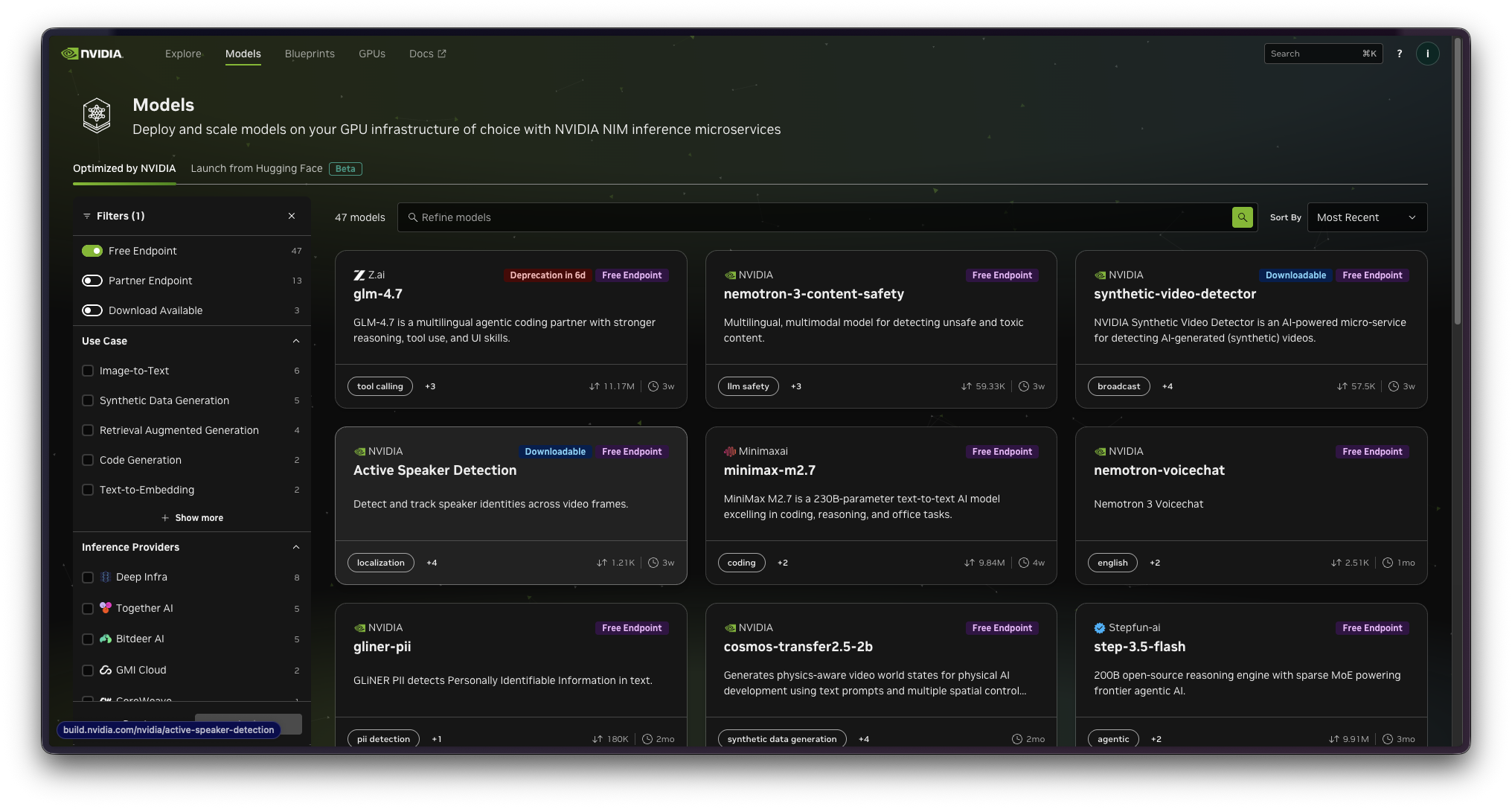Screen dimensions: 1512x809
Task: Open the Active Speaker Detection model
Action: coord(435,470)
